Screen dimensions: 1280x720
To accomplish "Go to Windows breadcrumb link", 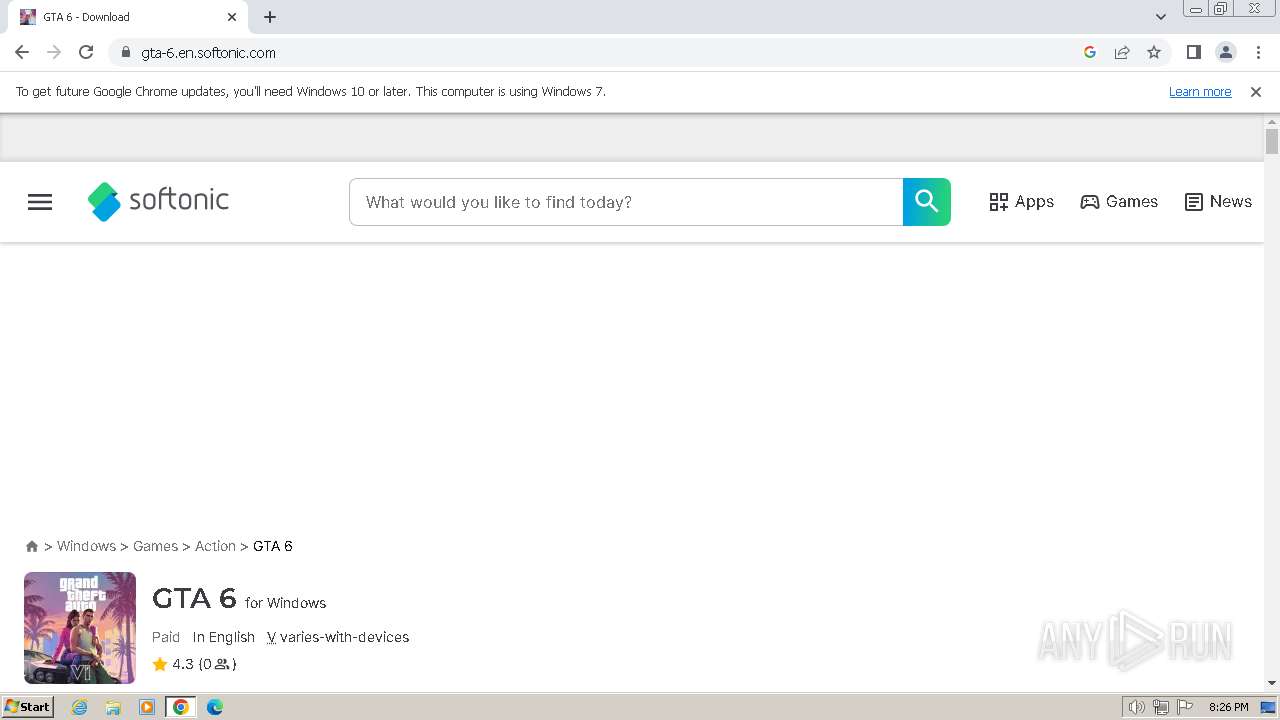I will tap(86, 546).
